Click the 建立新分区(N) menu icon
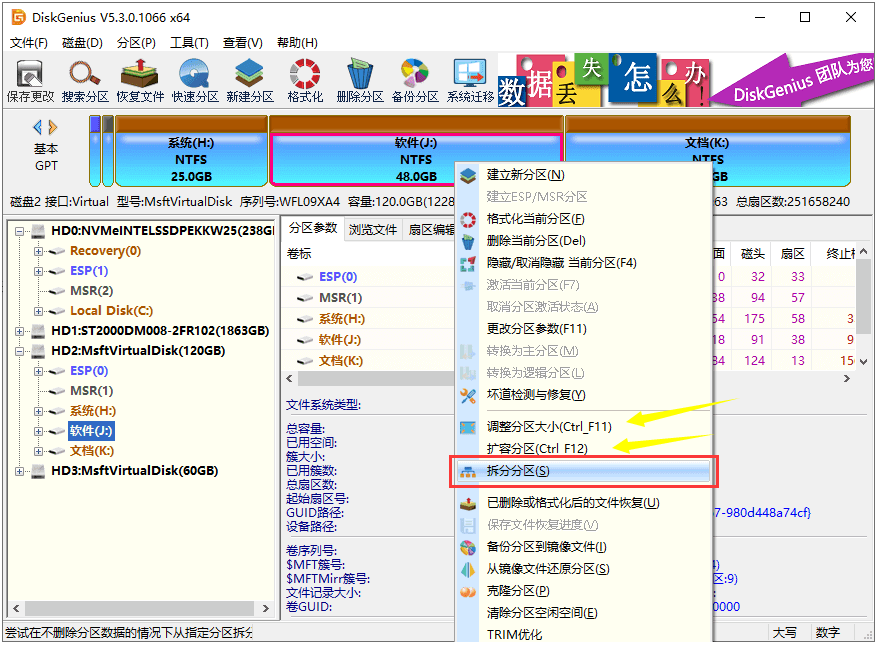 point(468,176)
